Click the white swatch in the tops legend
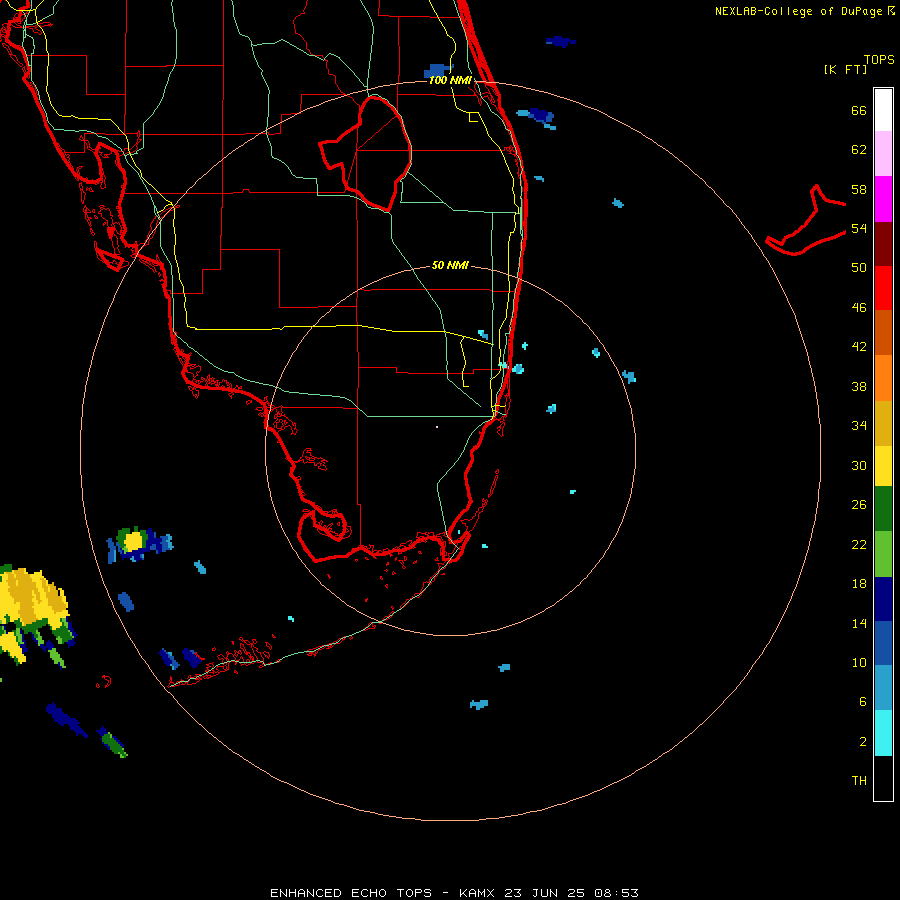This screenshot has width=900, height=900. click(883, 110)
